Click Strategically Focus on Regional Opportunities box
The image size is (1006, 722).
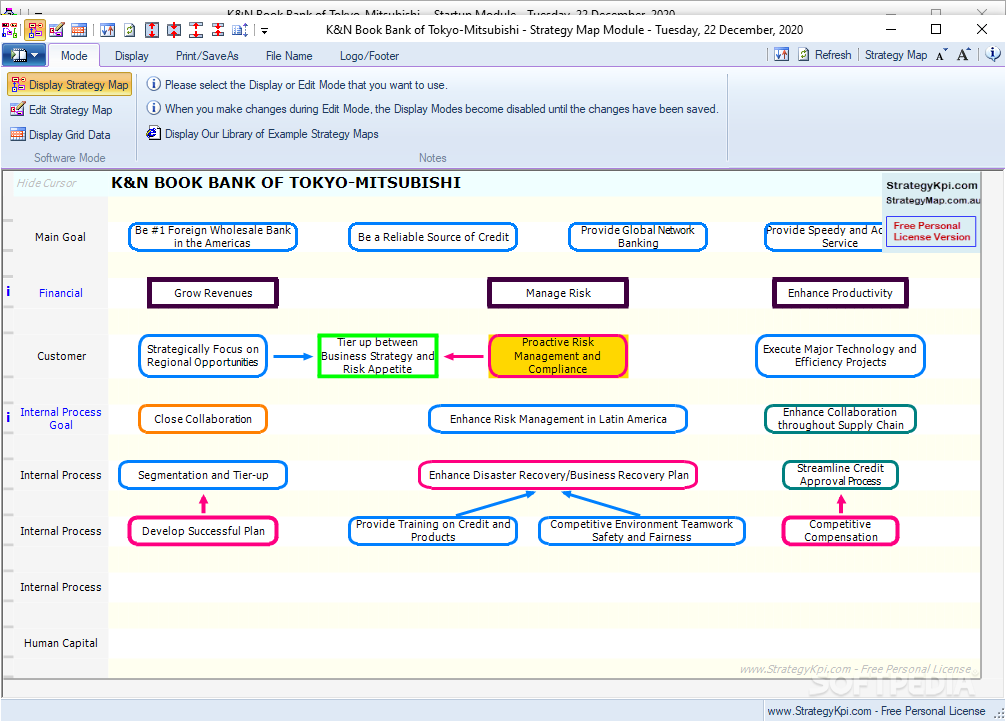(203, 356)
